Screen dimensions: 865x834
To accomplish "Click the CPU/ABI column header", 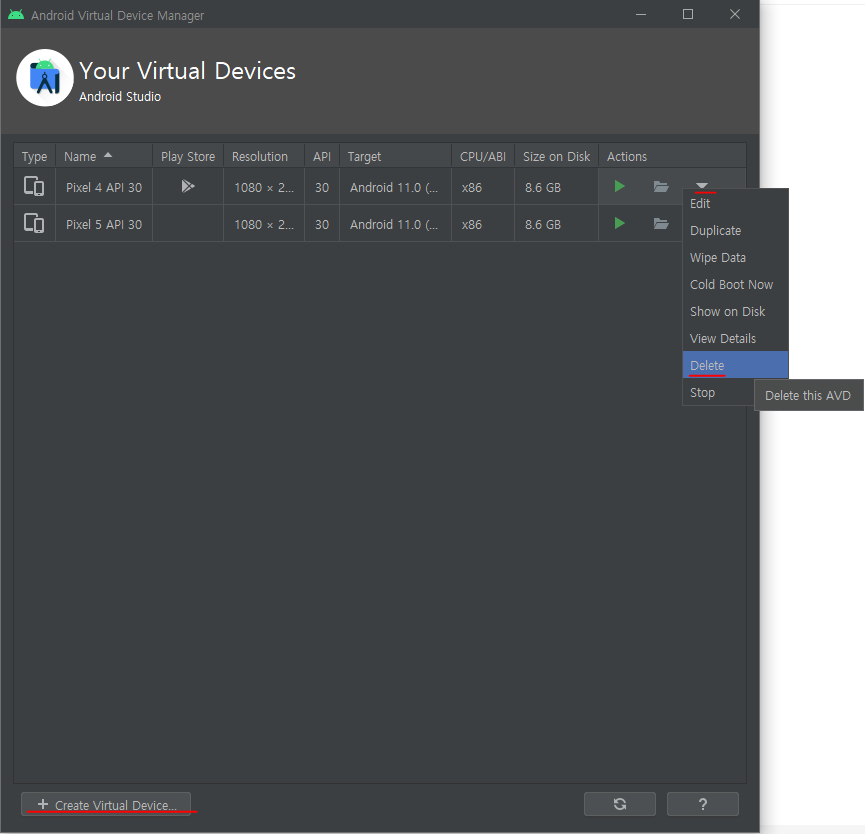I will 483,156.
